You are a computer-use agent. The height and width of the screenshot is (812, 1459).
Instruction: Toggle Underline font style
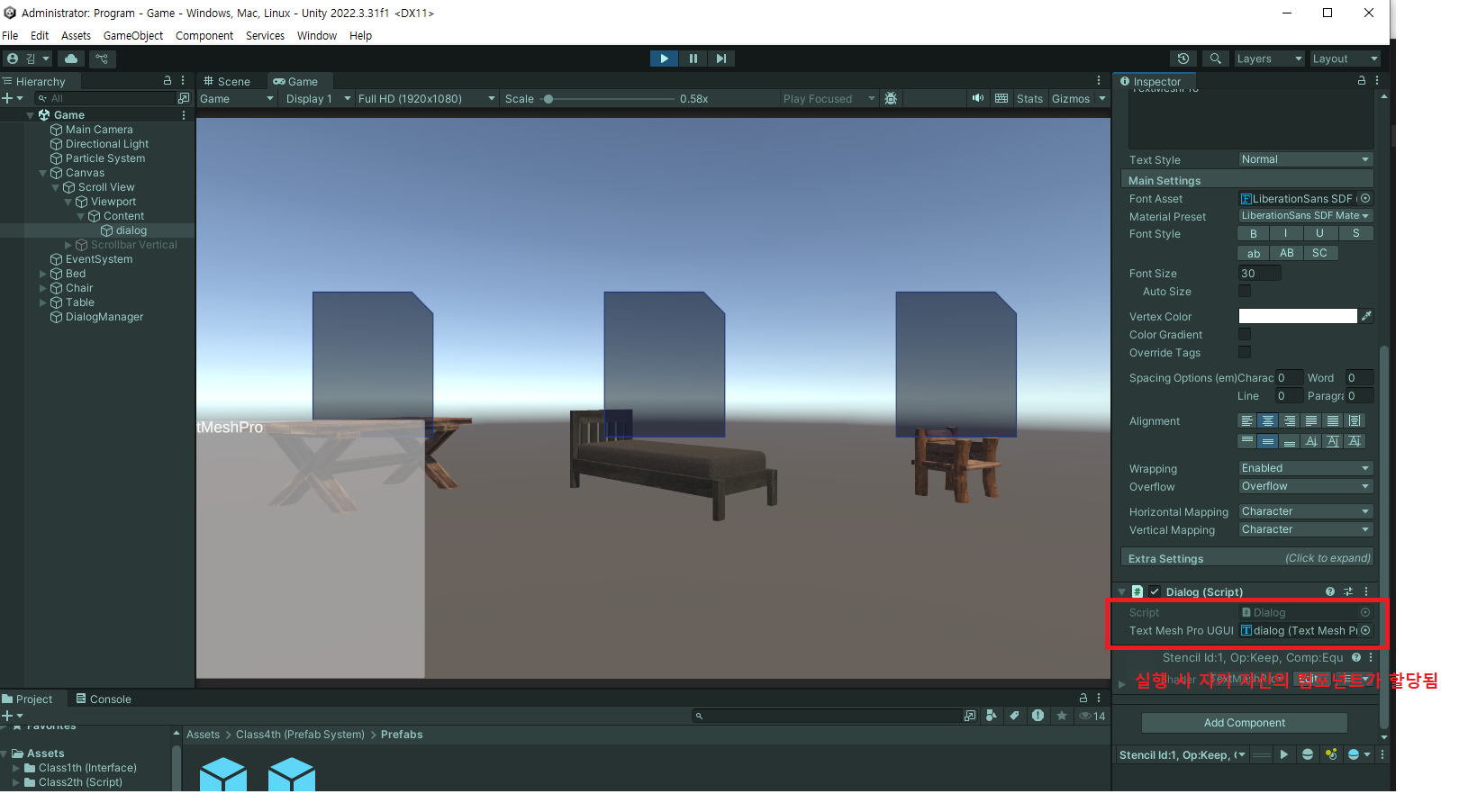click(1320, 233)
